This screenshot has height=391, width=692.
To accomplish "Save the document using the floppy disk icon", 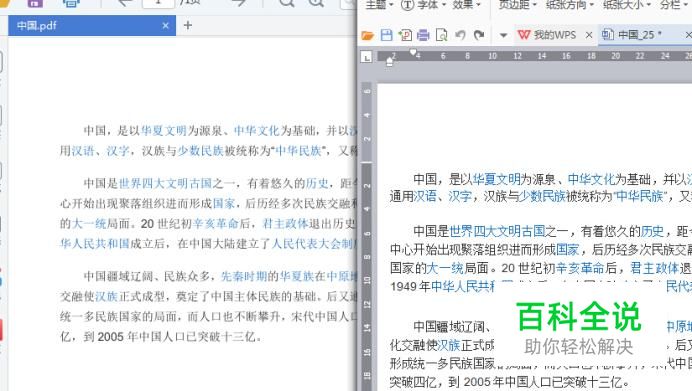I will [386, 35].
